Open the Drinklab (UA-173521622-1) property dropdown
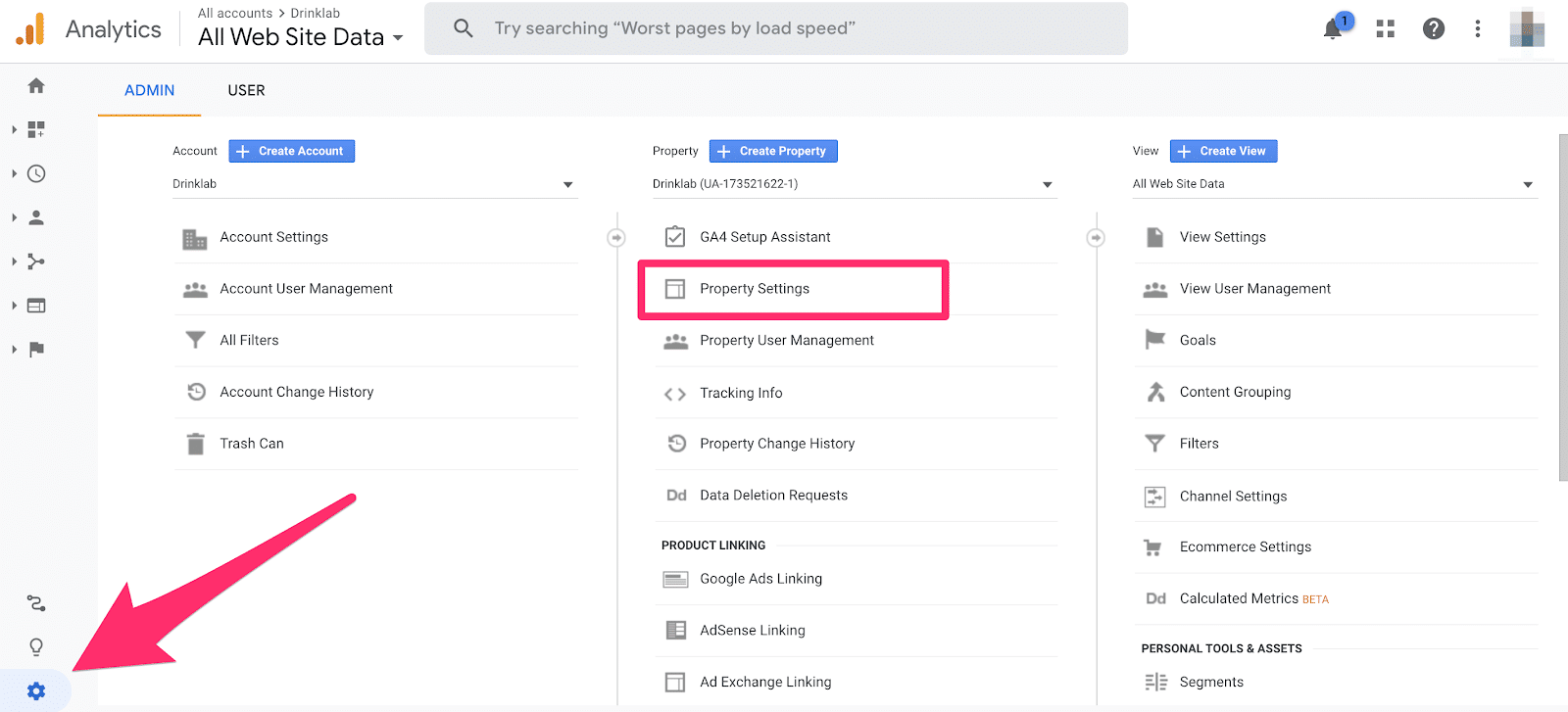The width and height of the screenshot is (1568, 712). 855,184
